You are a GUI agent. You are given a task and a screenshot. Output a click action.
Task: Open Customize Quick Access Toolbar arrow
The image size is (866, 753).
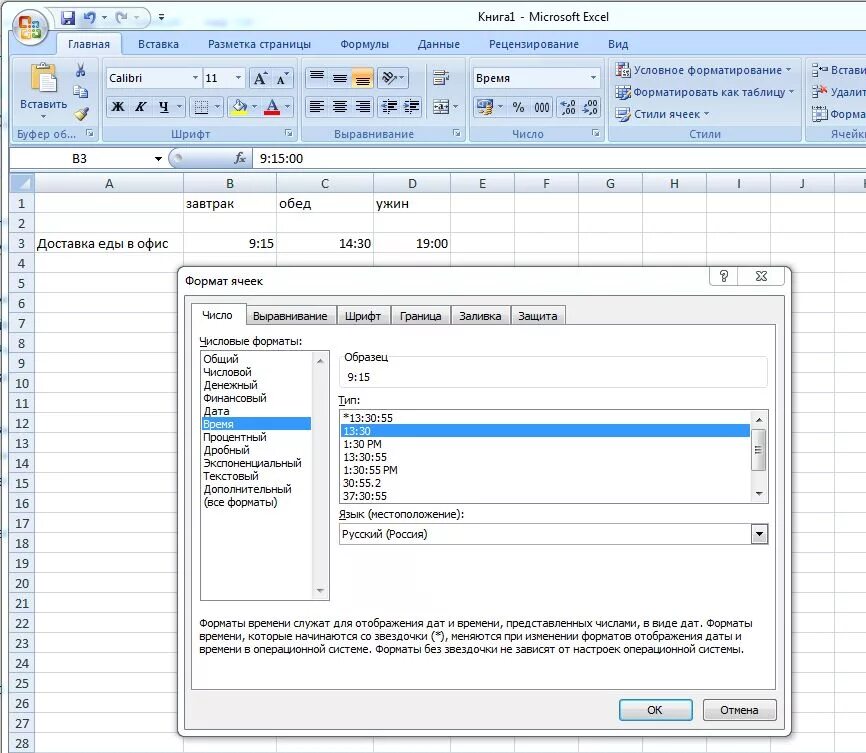click(161, 18)
